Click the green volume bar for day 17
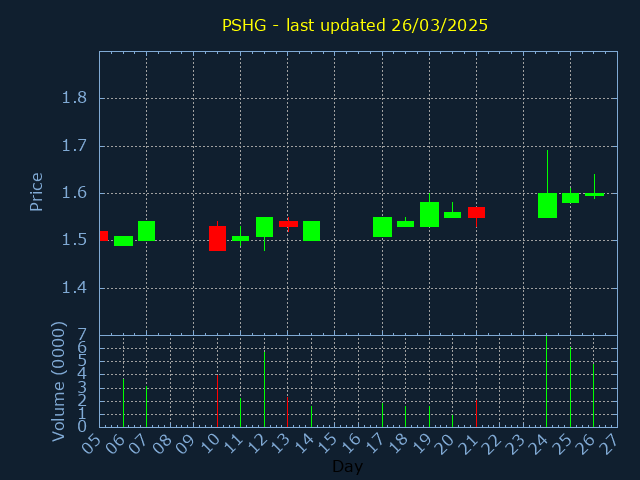 tap(382, 415)
